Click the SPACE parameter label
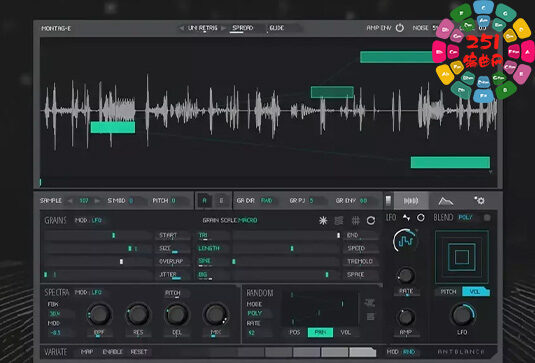The height and width of the screenshot is (363, 535). pos(356,274)
